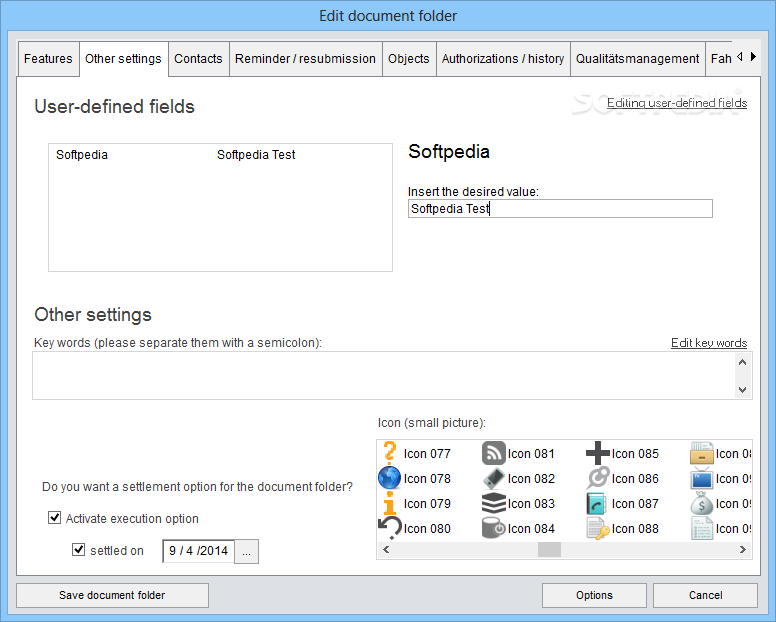776x622 pixels.
Task: Open the date picker ellipsis button
Action: pyautogui.click(x=246, y=551)
